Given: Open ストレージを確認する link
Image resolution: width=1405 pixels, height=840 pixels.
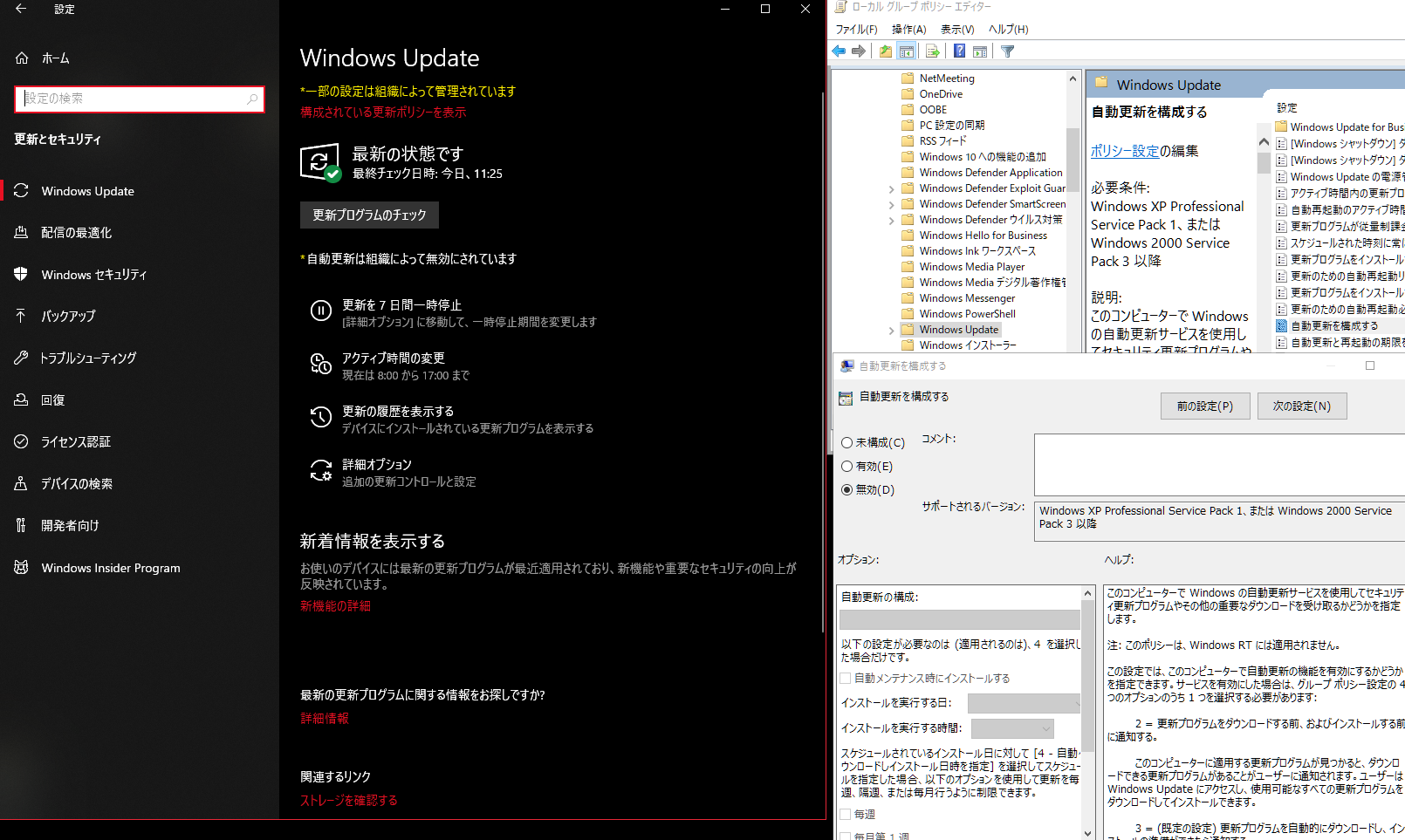Looking at the screenshot, I should pyautogui.click(x=349, y=801).
